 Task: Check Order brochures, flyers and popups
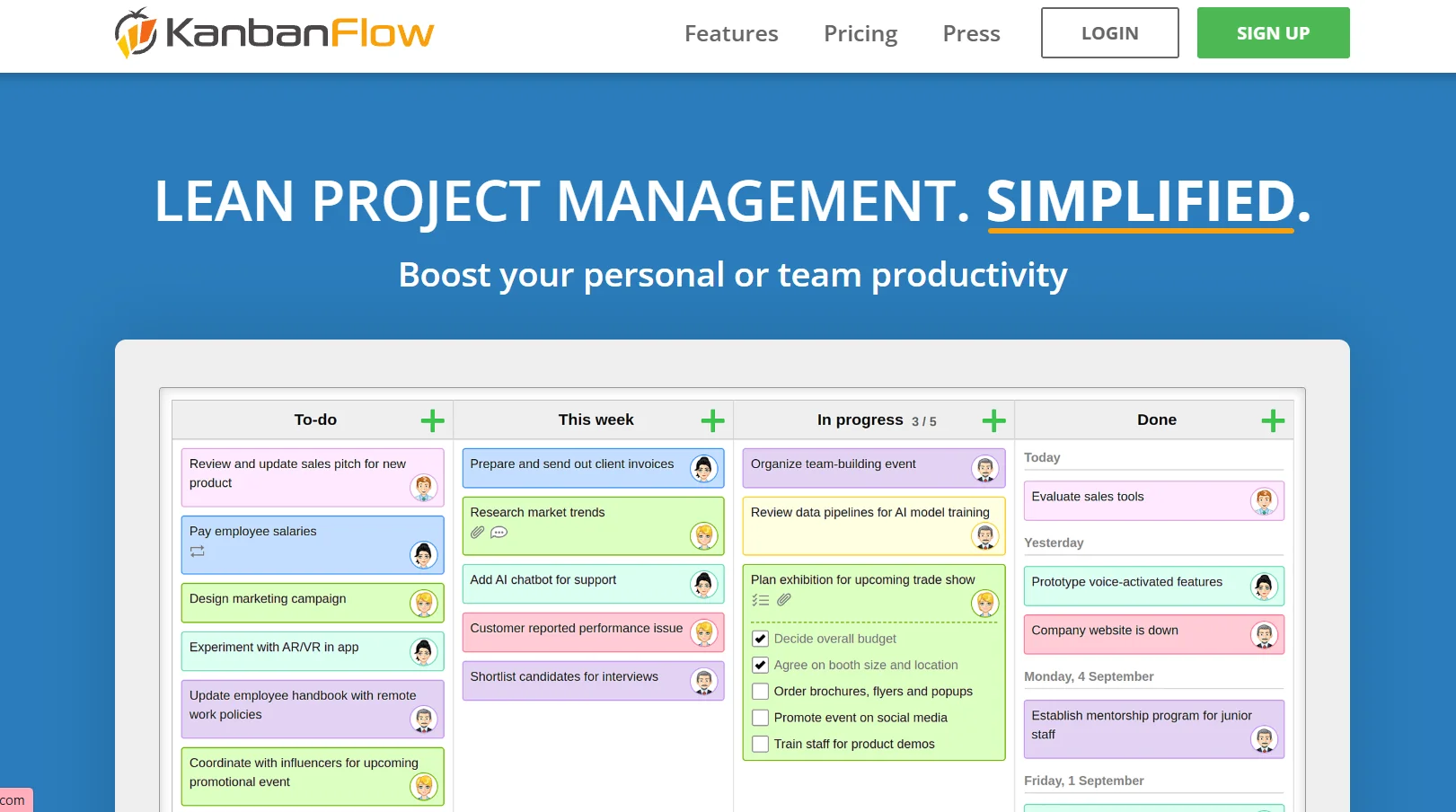761,692
